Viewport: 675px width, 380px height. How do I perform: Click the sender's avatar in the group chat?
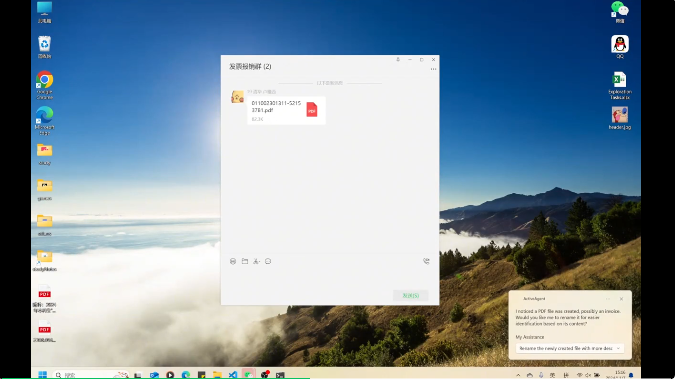coord(237,97)
